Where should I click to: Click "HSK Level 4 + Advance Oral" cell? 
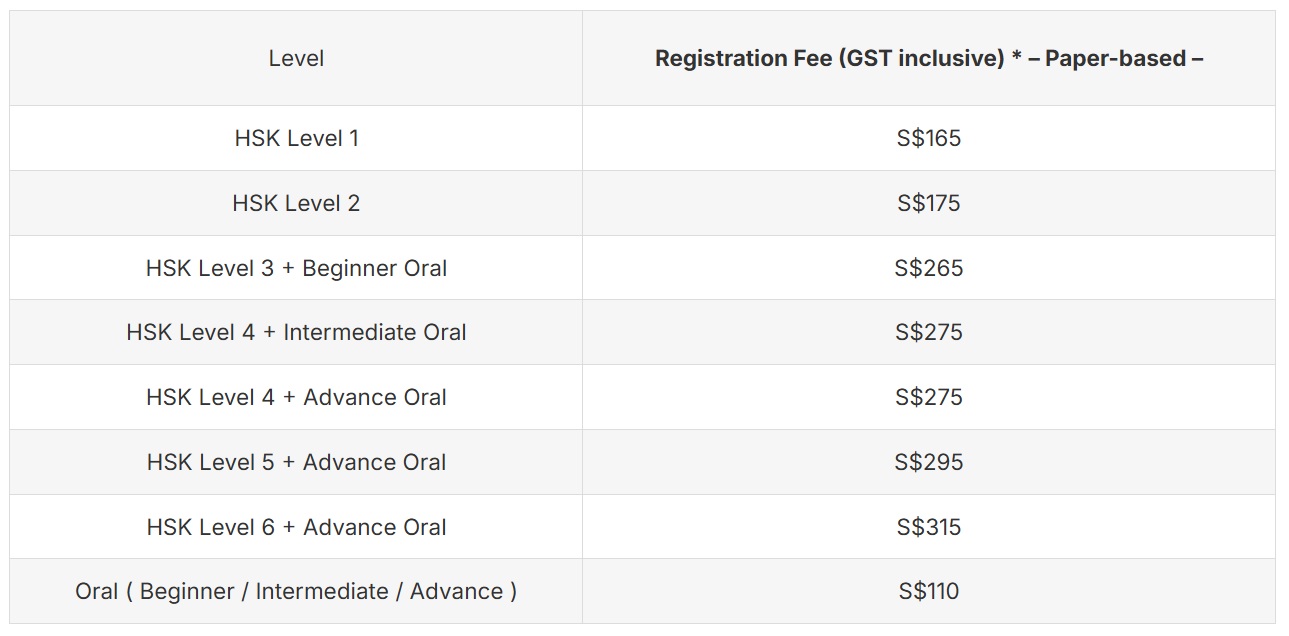click(296, 398)
